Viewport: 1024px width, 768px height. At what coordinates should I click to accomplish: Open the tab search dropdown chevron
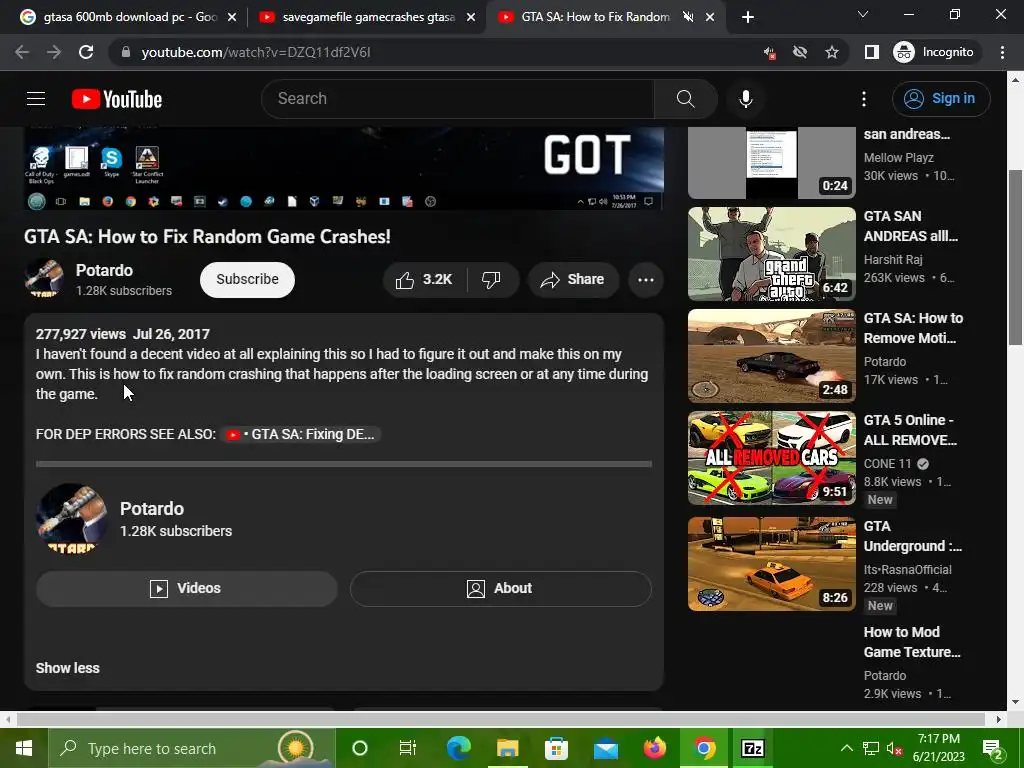pyautogui.click(x=863, y=14)
